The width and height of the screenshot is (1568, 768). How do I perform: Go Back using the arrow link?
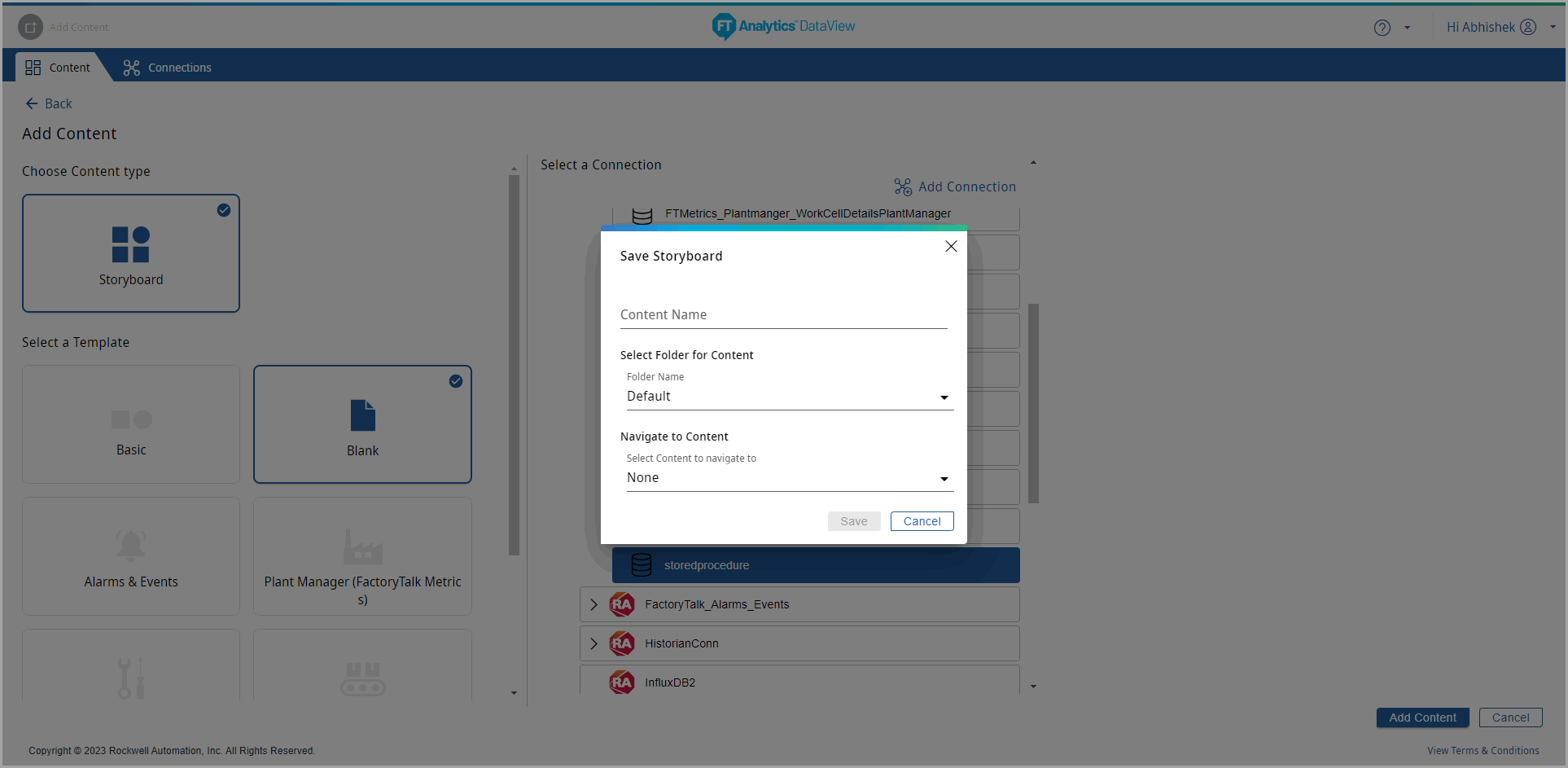[x=49, y=103]
